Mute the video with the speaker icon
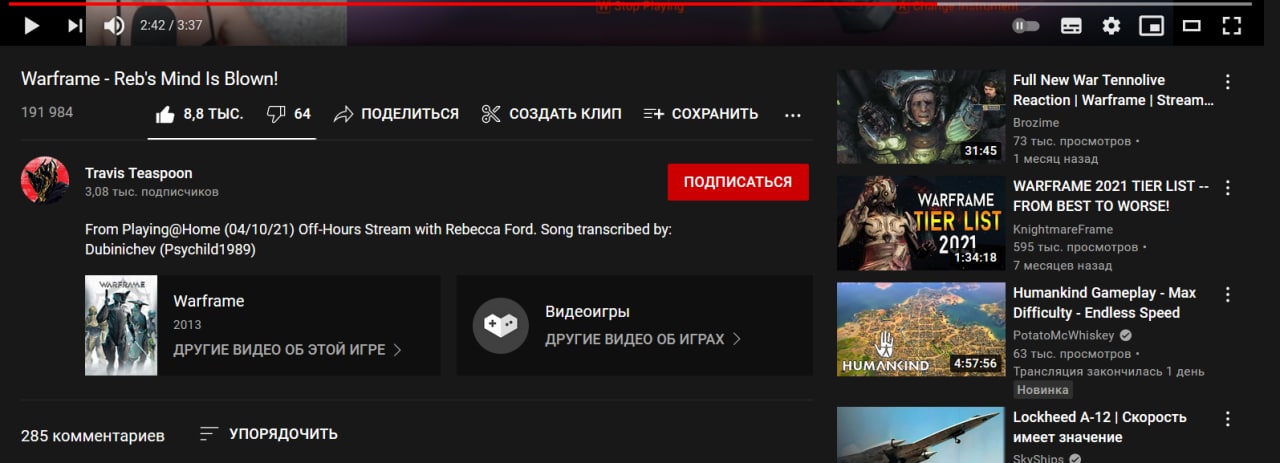 (114, 26)
